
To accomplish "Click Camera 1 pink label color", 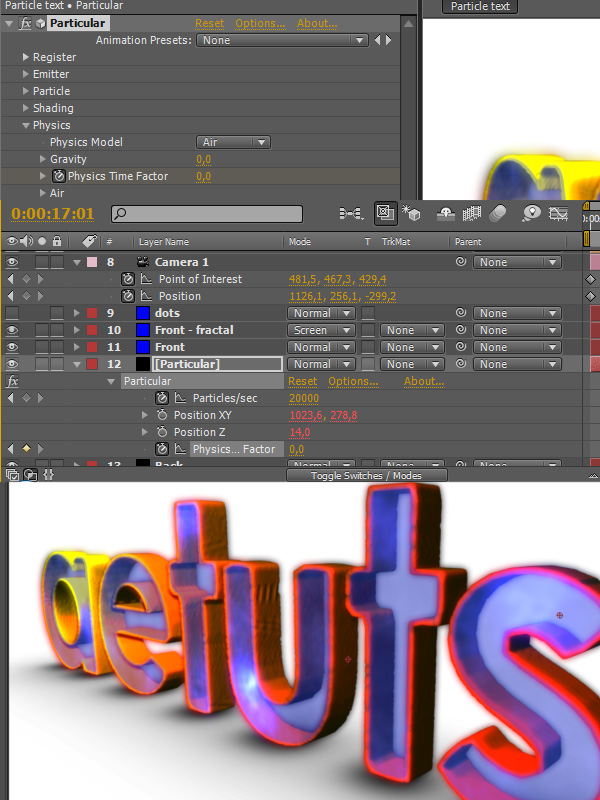I will [x=92, y=262].
